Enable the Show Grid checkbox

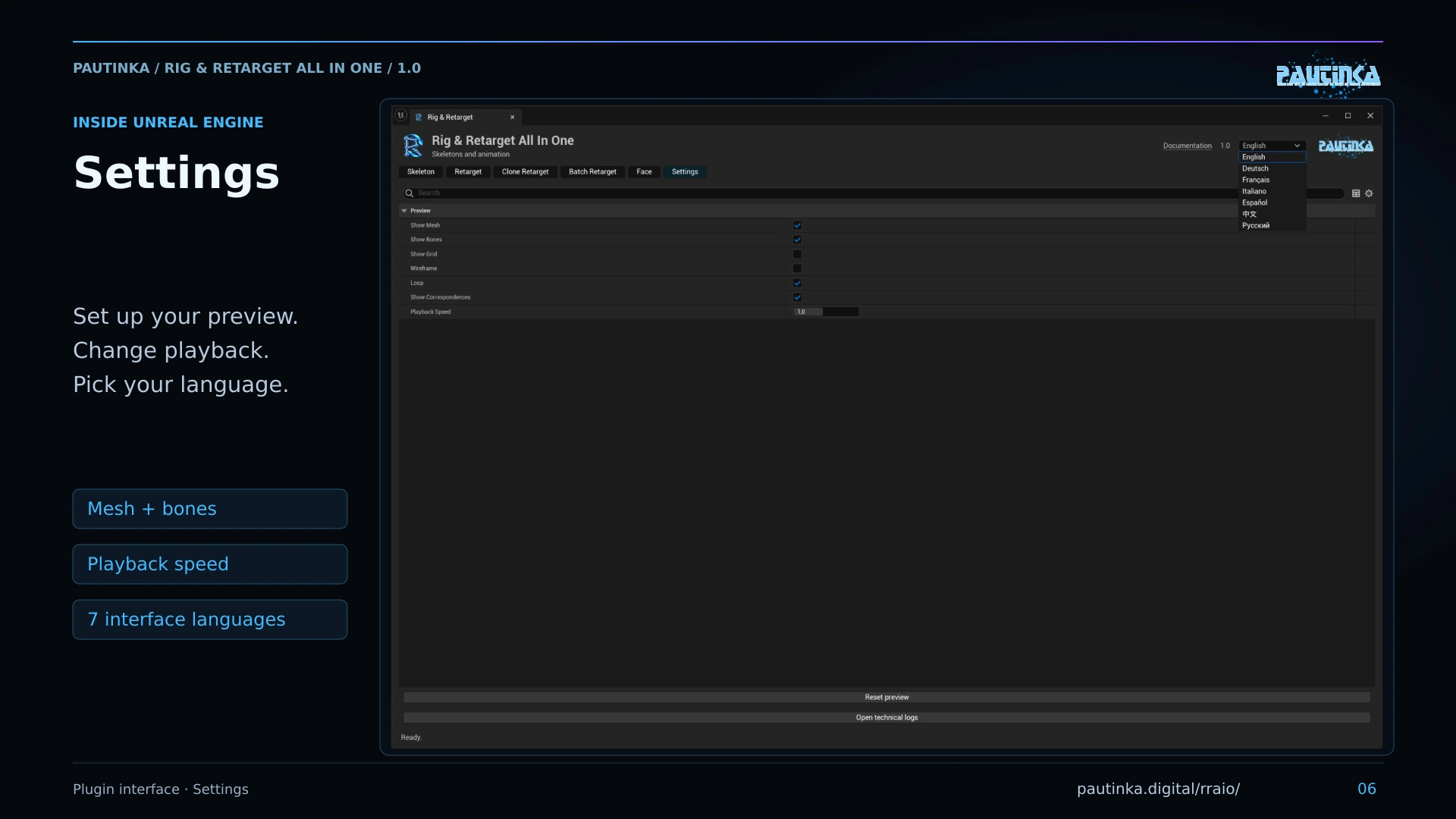tap(797, 254)
